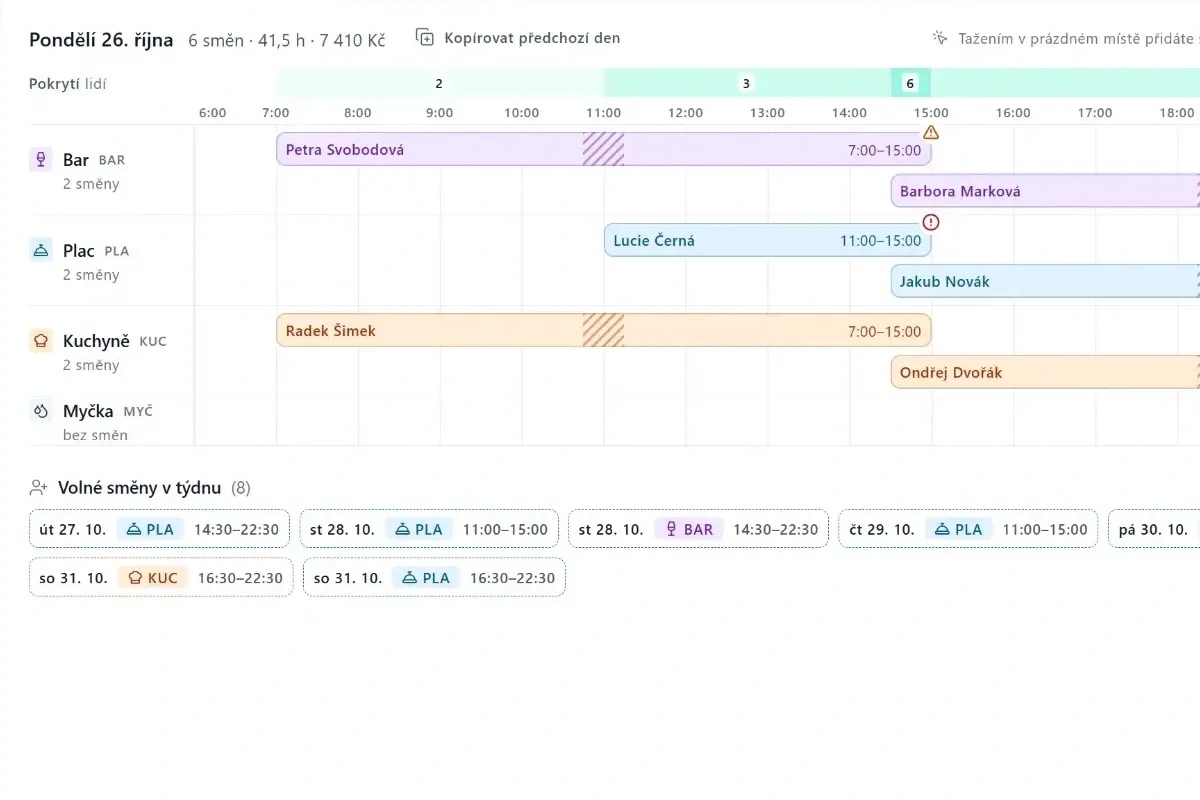This screenshot has height=800, width=1200.
Task: Pick the open shift st 28. 10. BAR 14:30–22:30
Action: click(x=698, y=529)
